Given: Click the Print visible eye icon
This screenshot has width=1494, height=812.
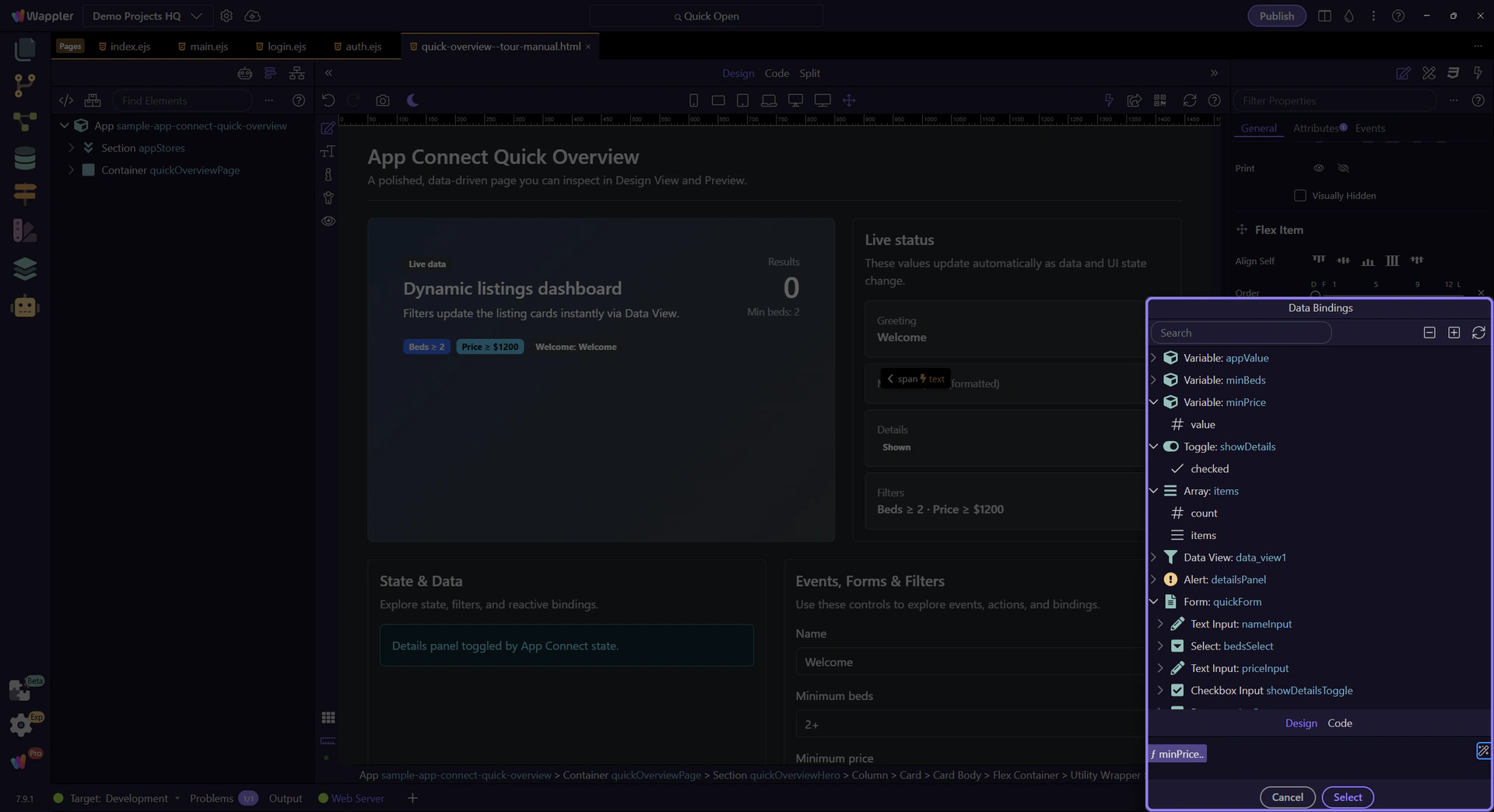Looking at the screenshot, I should click(x=1319, y=168).
